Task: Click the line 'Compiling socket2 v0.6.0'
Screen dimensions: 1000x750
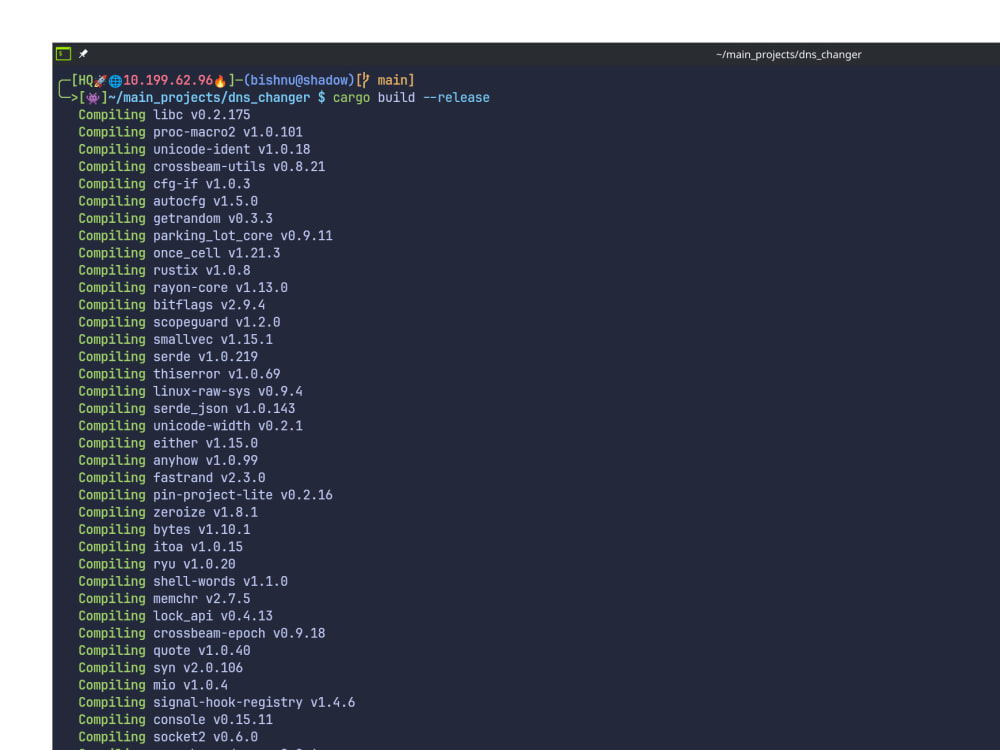Action: [168, 736]
